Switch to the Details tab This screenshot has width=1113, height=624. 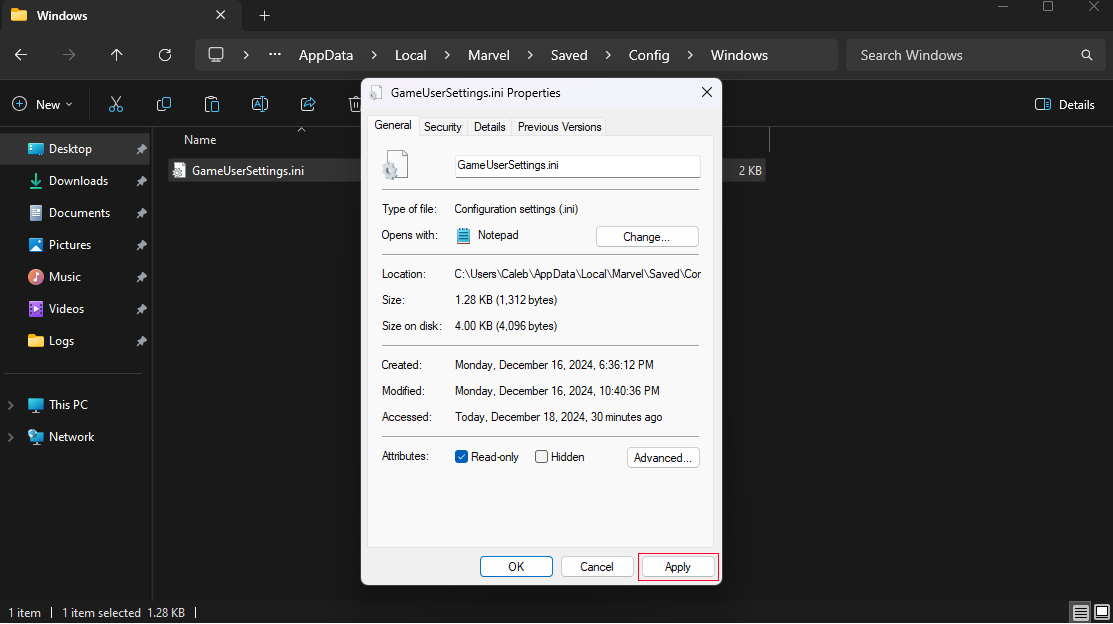(x=490, y=126)
